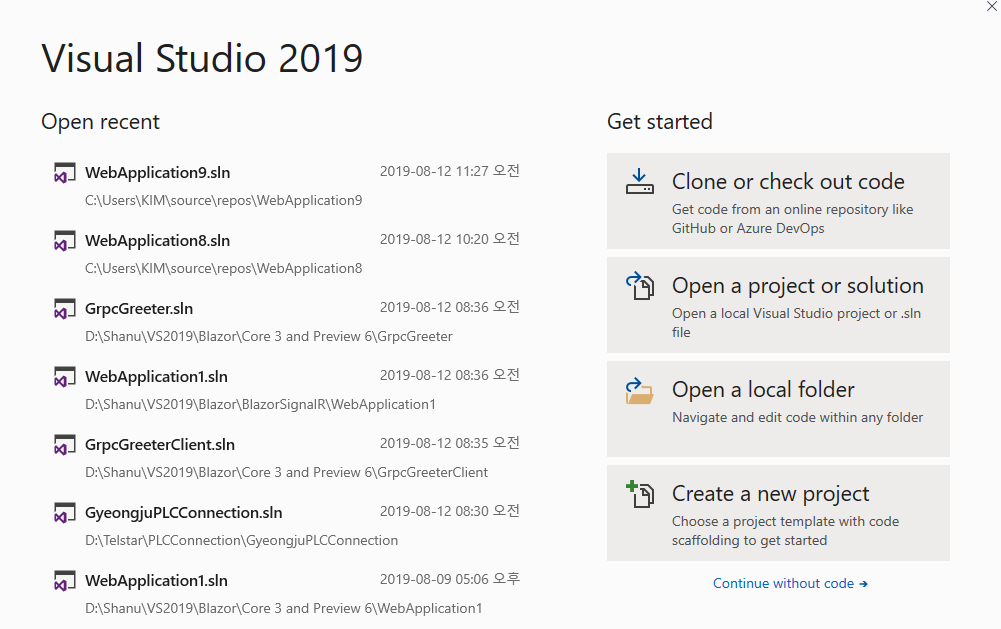Click the folder icon on Open a local folder
Screen dimensions: 1001x629
pyautogui.click(x=640, y=391)
